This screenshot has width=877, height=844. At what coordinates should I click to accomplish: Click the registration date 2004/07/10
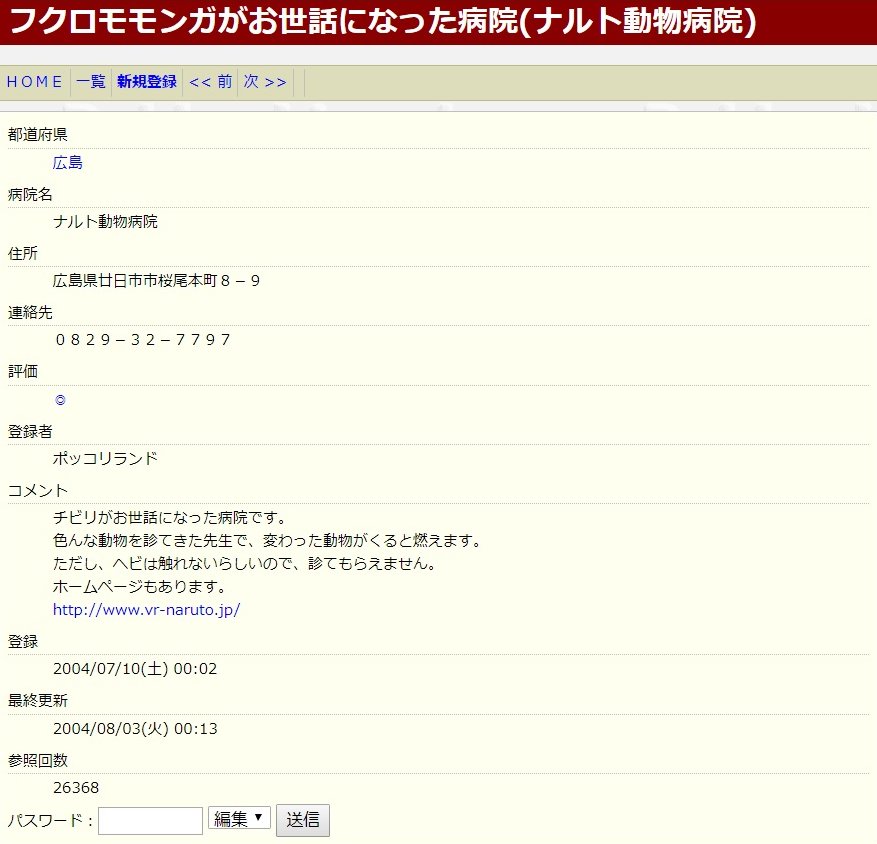pos(135,669)
